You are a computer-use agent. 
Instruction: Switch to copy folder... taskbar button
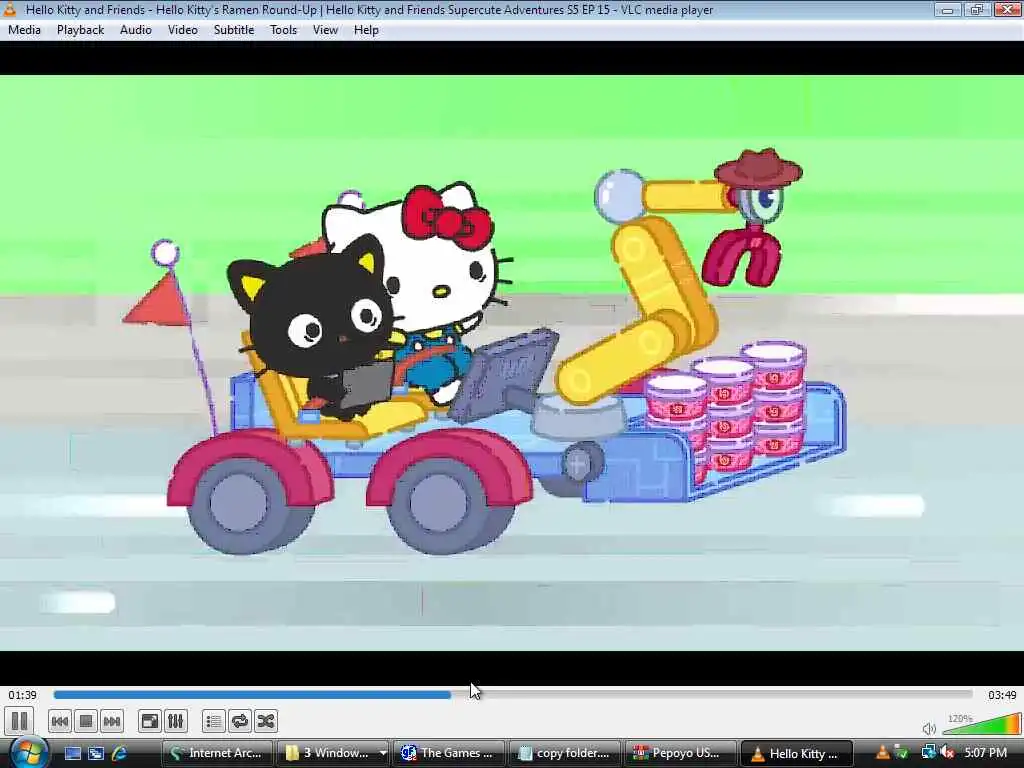(565, 753)
